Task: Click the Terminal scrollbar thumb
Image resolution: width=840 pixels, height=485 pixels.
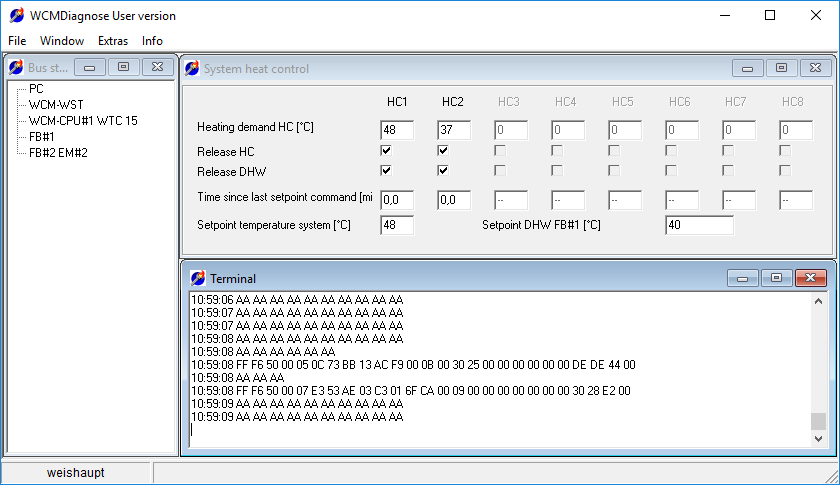Action: pos(818,421)
